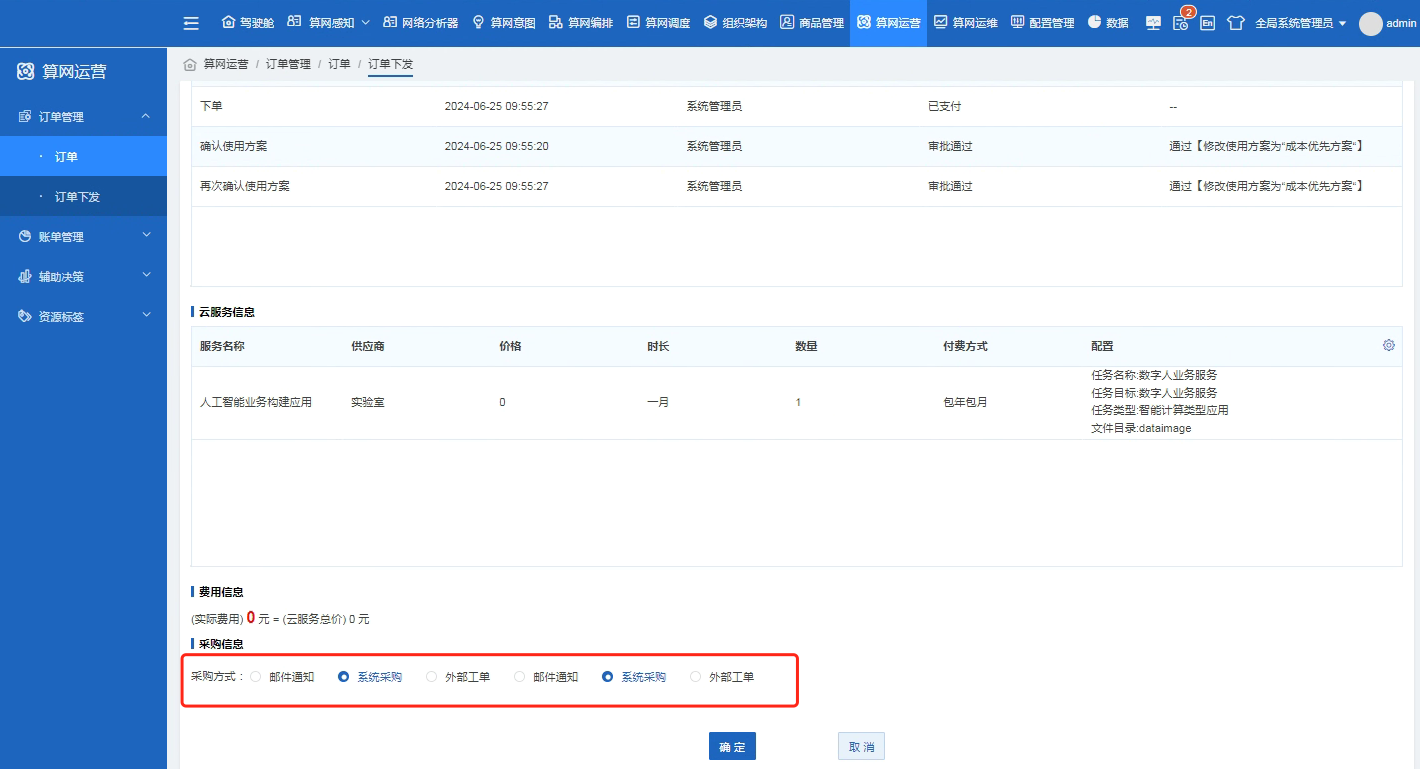This screenshot has height=769, width=1420.
Task: Click the 算网运营 sidebar logo header
Action: [x=62, y=71]
